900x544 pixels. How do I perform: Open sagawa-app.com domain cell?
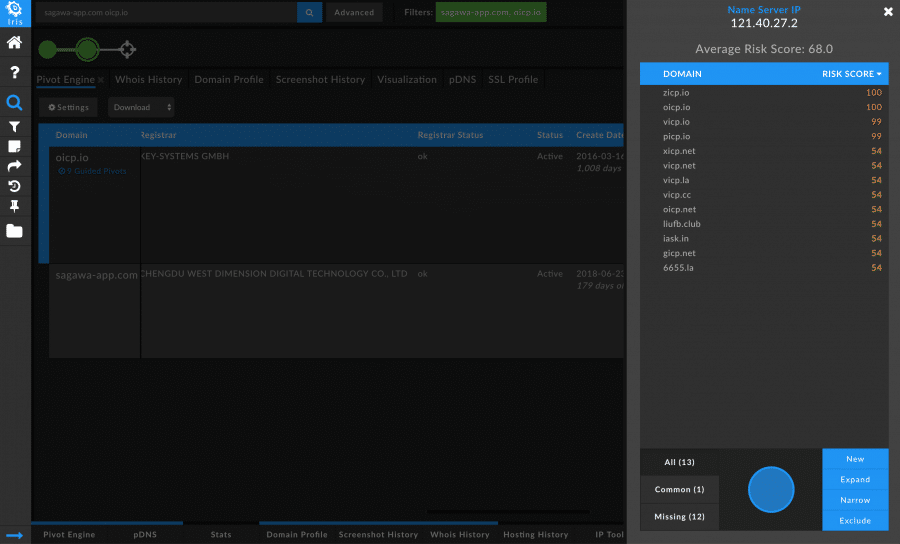95,311
